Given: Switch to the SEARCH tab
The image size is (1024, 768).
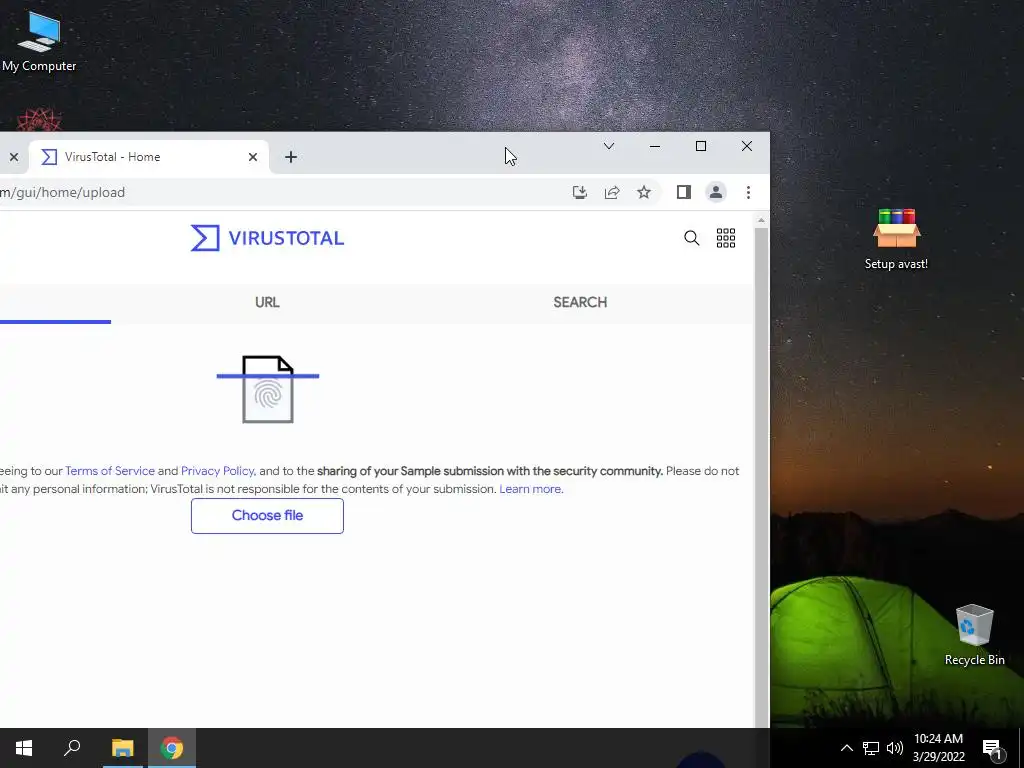Looking at the screenshot, I should (580, 302).
